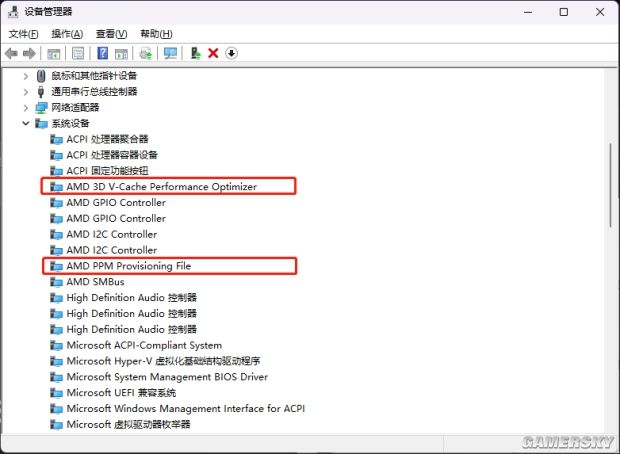
Task: Select ACPI 处理器容器设备
Action: point(112,155)
